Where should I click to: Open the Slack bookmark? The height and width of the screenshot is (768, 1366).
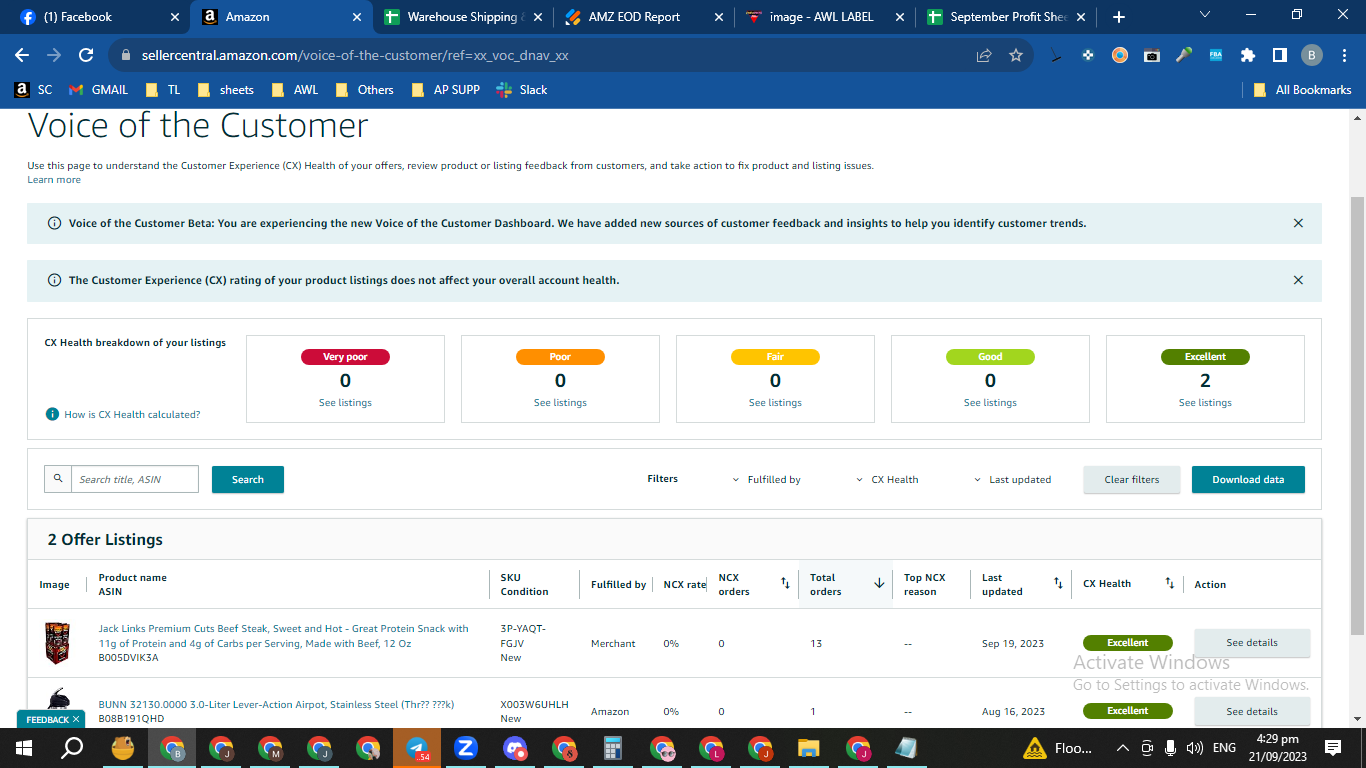[520, 90]
